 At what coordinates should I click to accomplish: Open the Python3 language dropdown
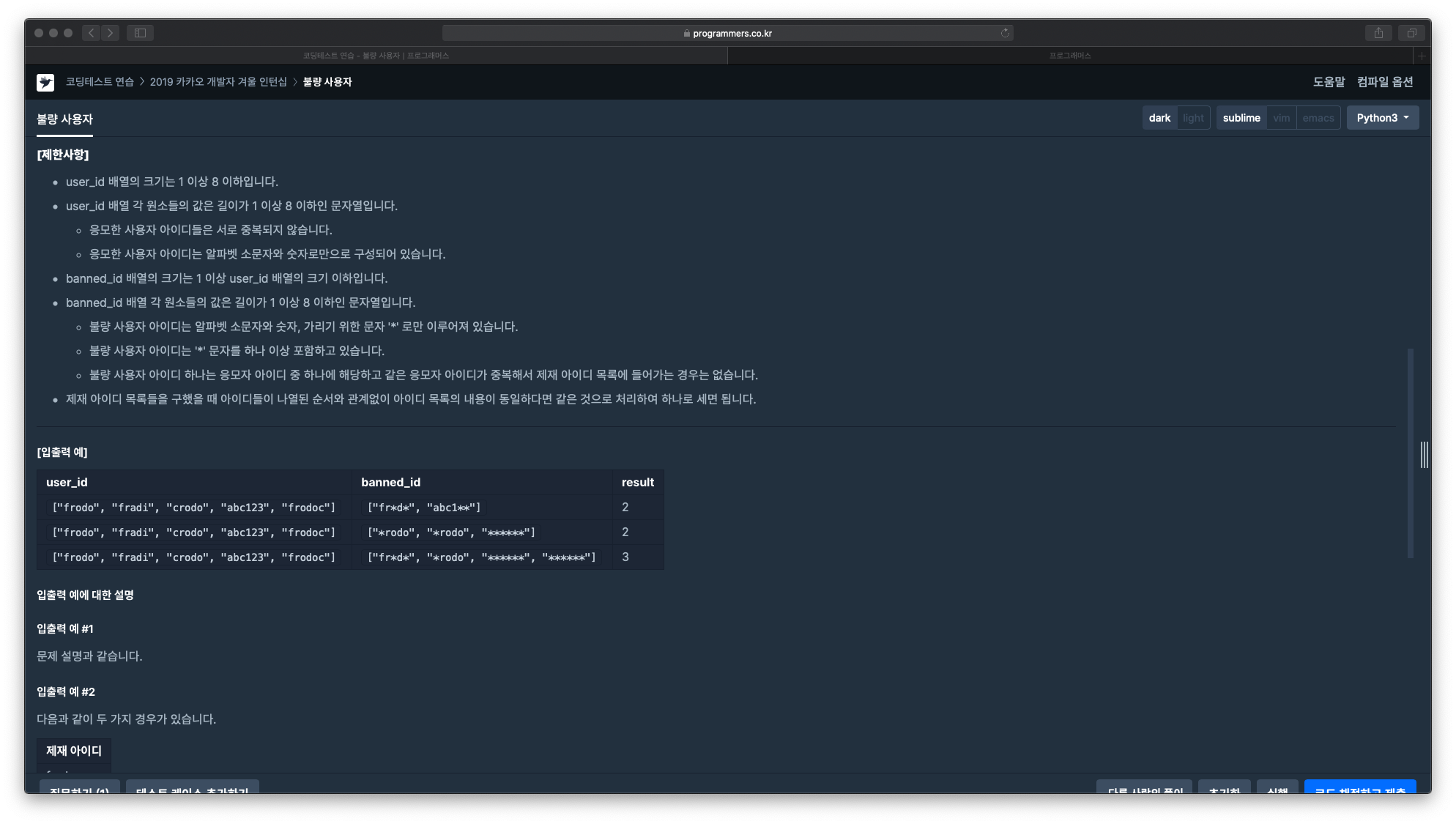(x=1382, y=118)
